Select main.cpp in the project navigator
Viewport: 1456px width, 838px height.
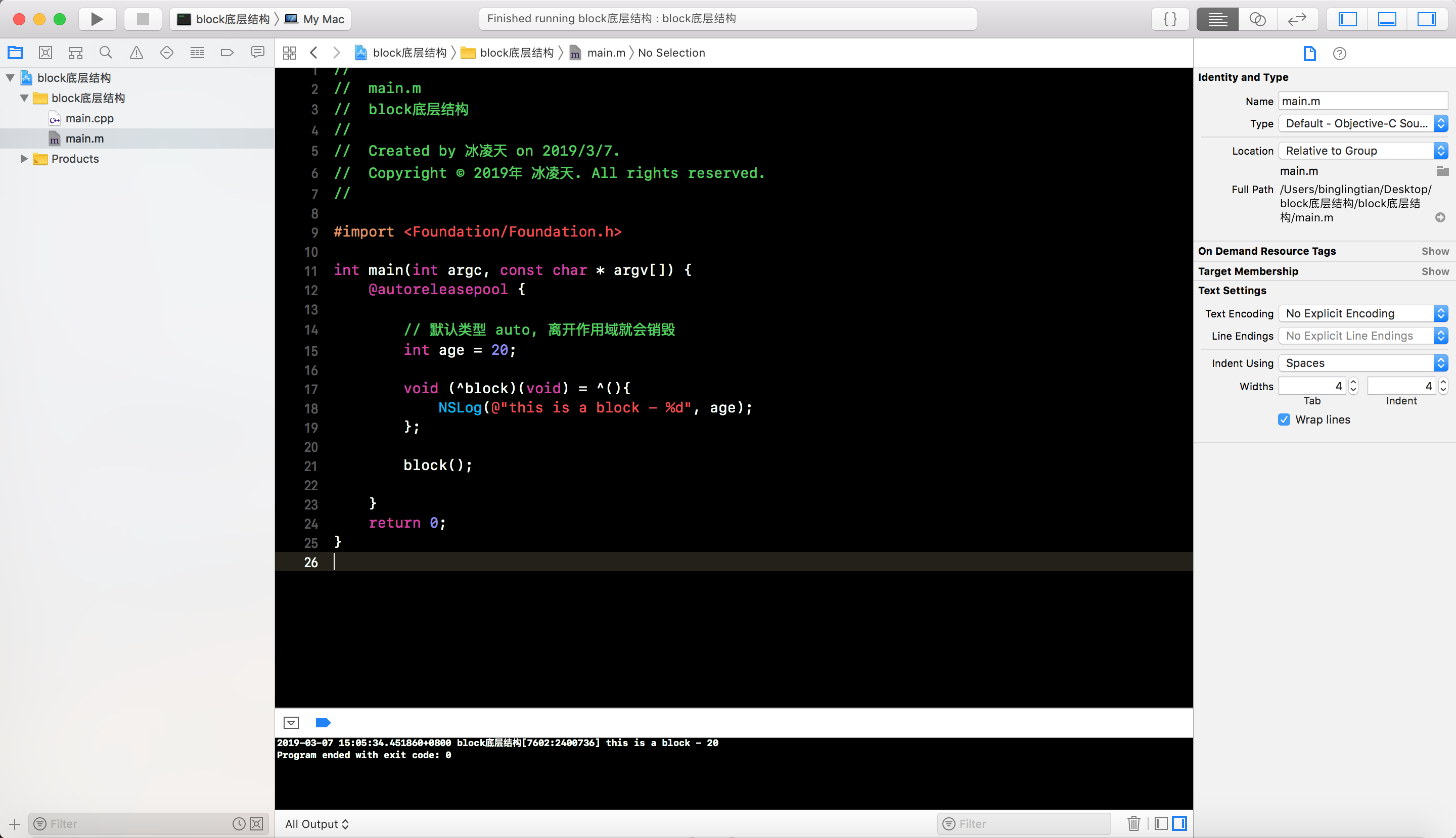click(x=89, y=119)
